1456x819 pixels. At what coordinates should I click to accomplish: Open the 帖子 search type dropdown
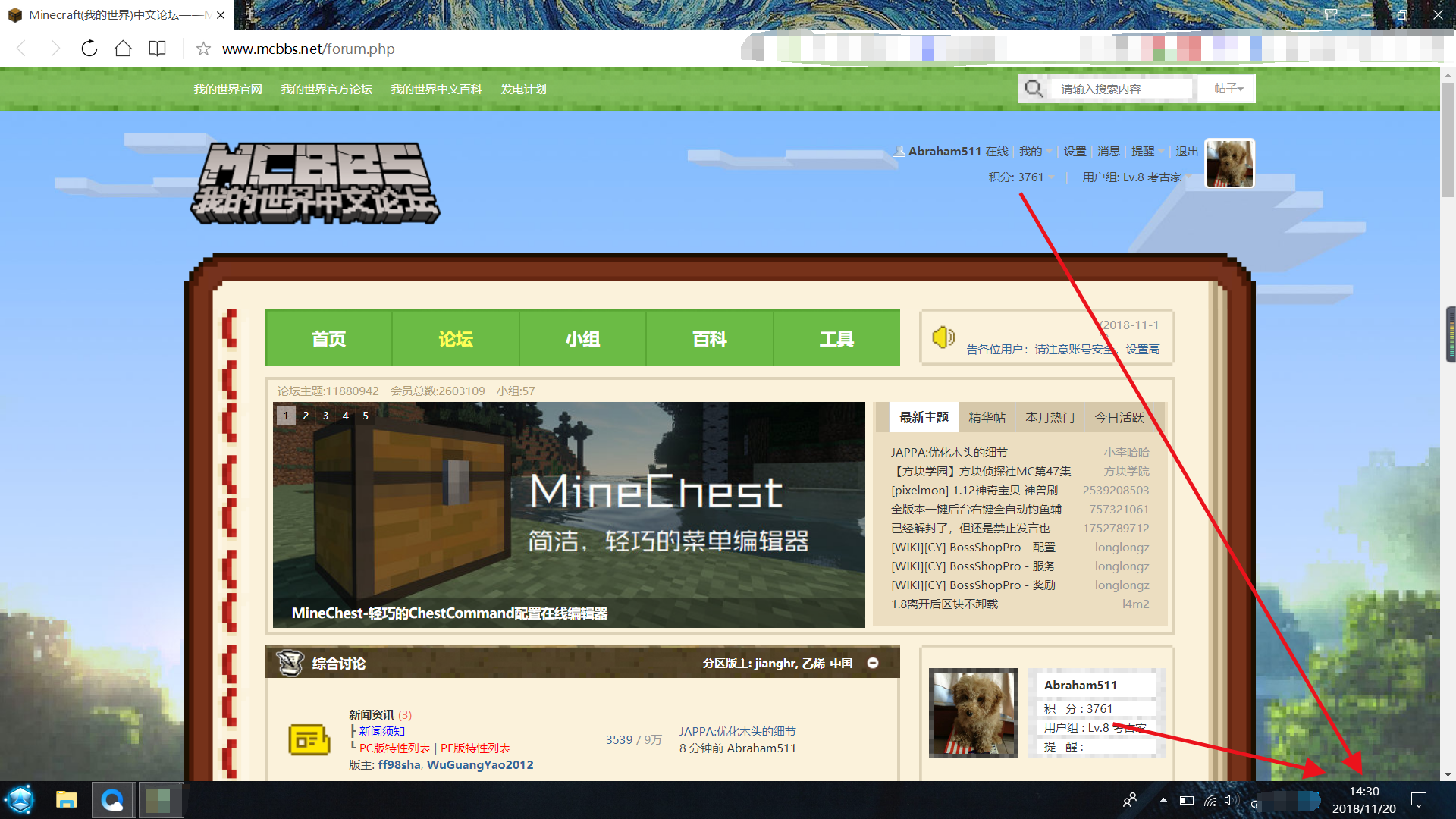point(1228,89)
